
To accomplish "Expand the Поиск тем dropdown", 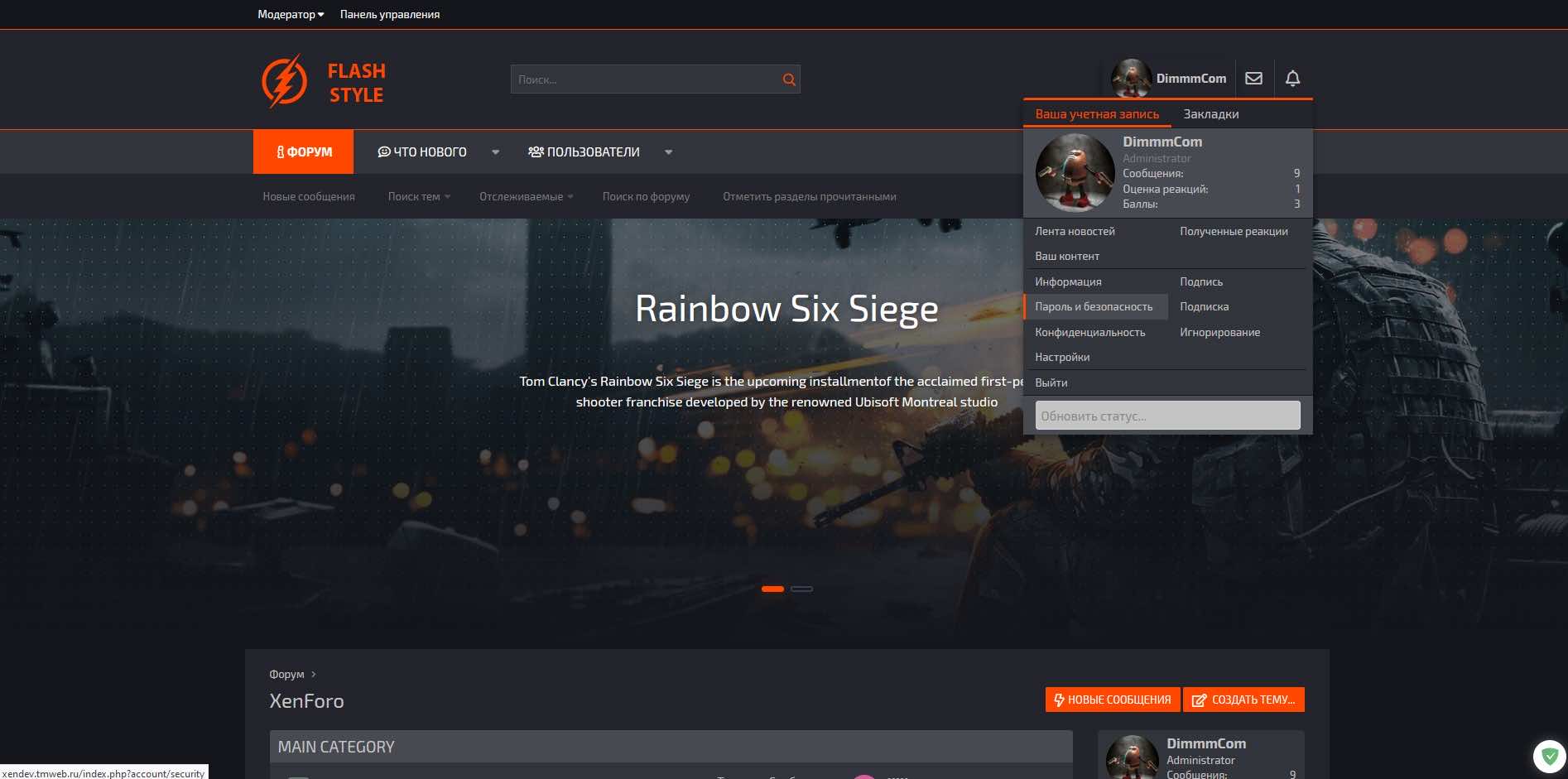I will point(419,196).
